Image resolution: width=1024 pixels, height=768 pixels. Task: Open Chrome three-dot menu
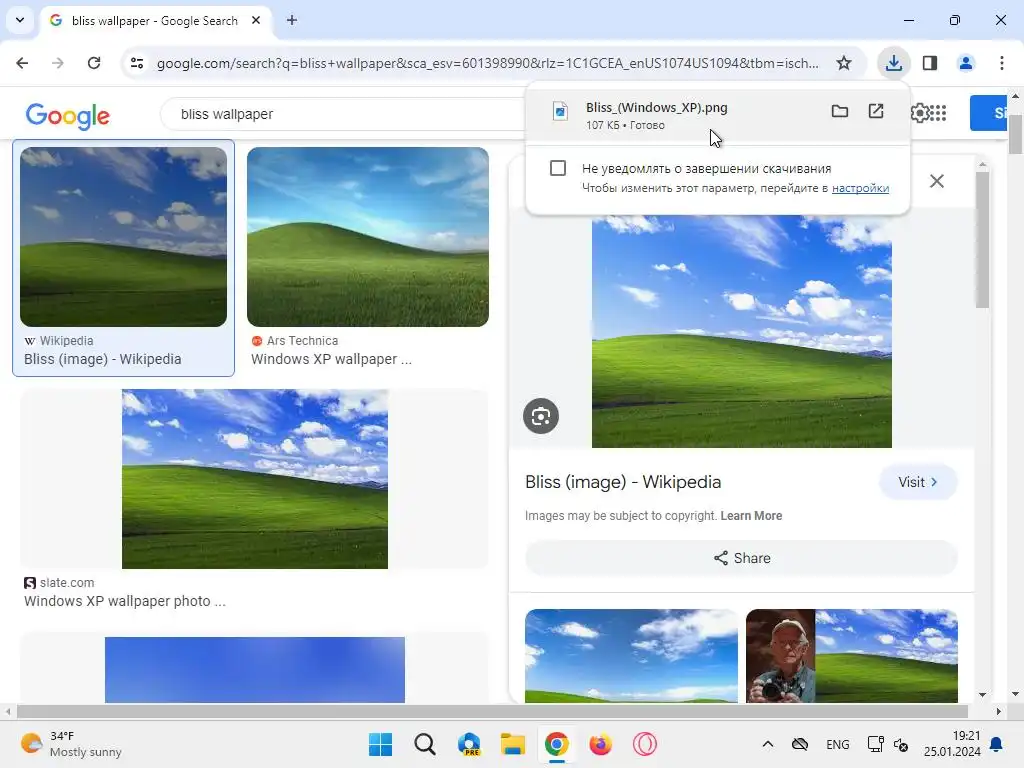[x=1001, y=63]
